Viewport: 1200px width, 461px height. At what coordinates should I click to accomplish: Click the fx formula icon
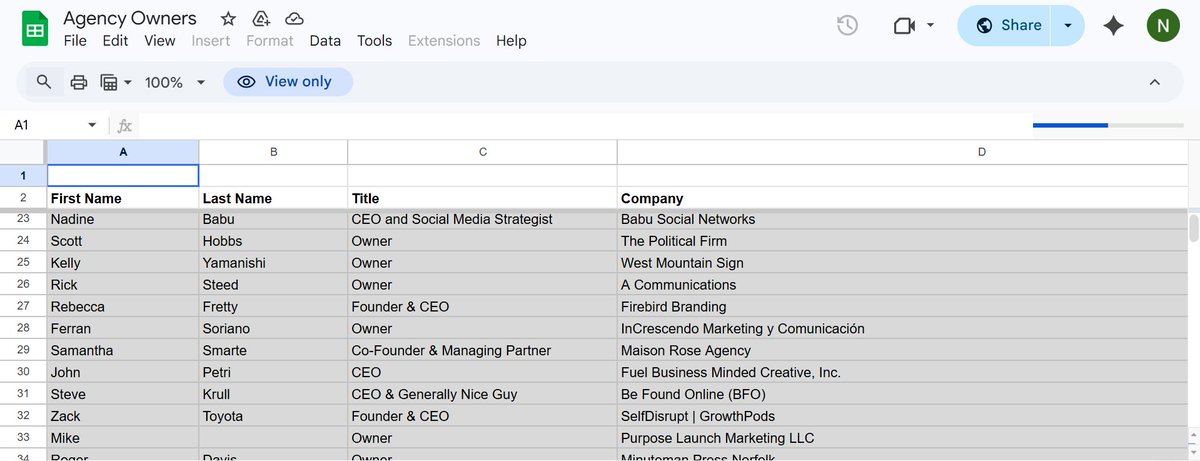coord(125,126)
